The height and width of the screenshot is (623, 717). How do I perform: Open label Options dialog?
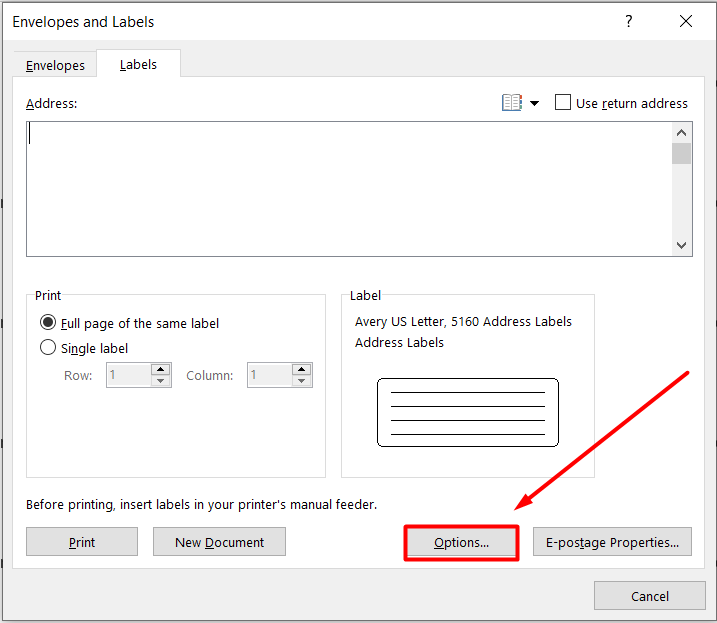tap(461, 542)
